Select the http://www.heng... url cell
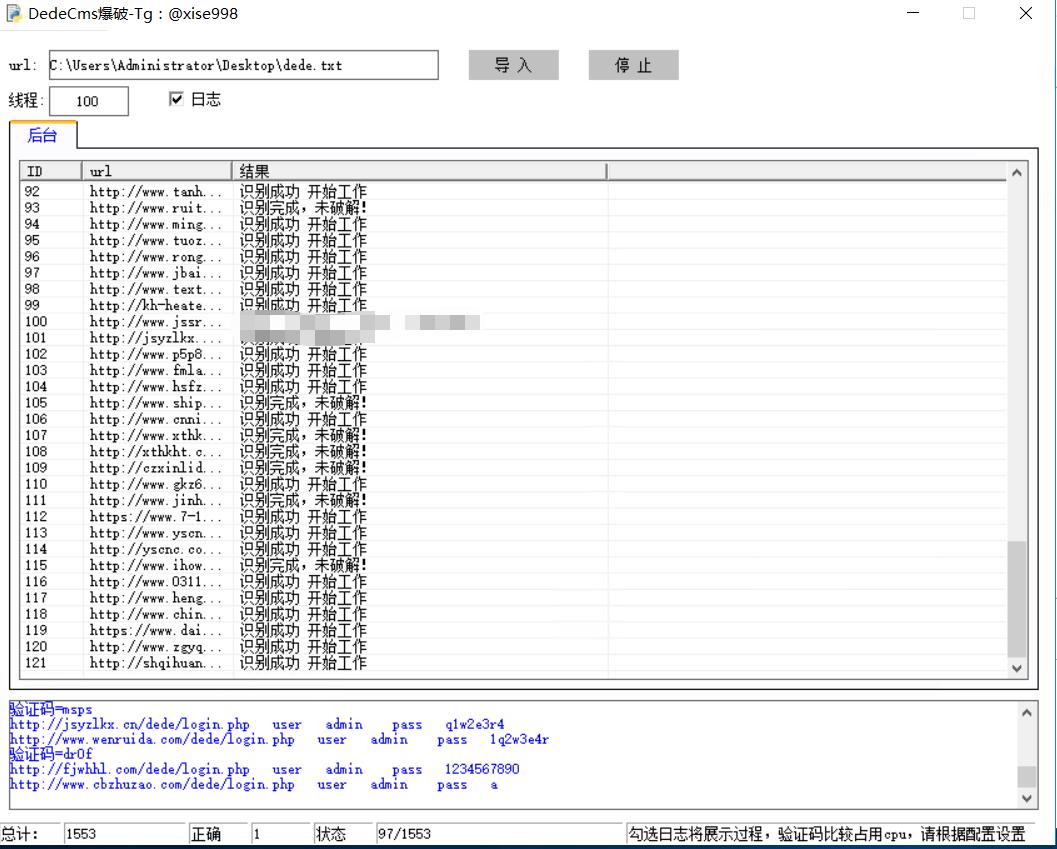This screenshot has width=1057, height=849. pos(156,597)
